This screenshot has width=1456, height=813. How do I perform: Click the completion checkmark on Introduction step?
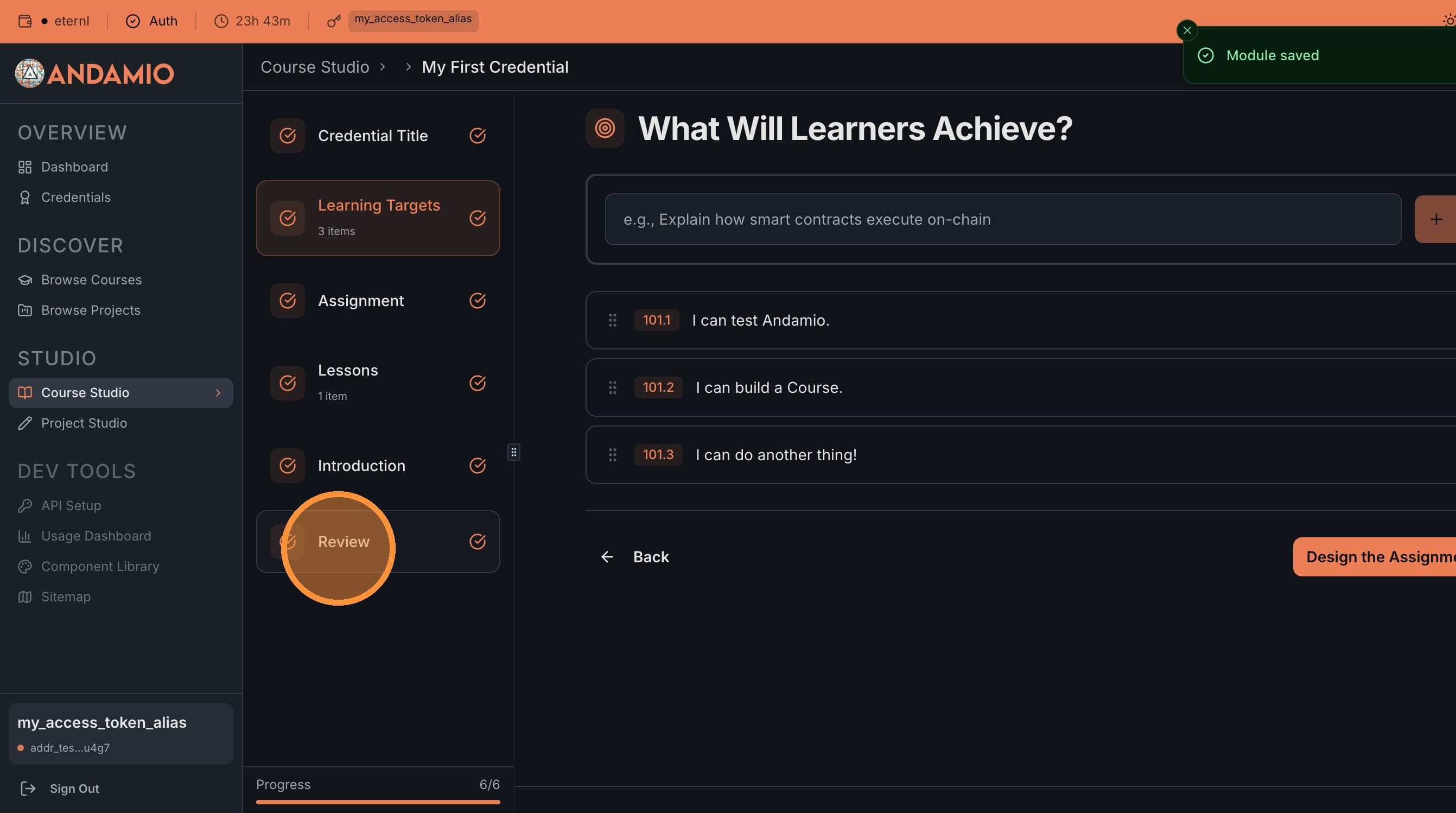(x=478, y=466)
